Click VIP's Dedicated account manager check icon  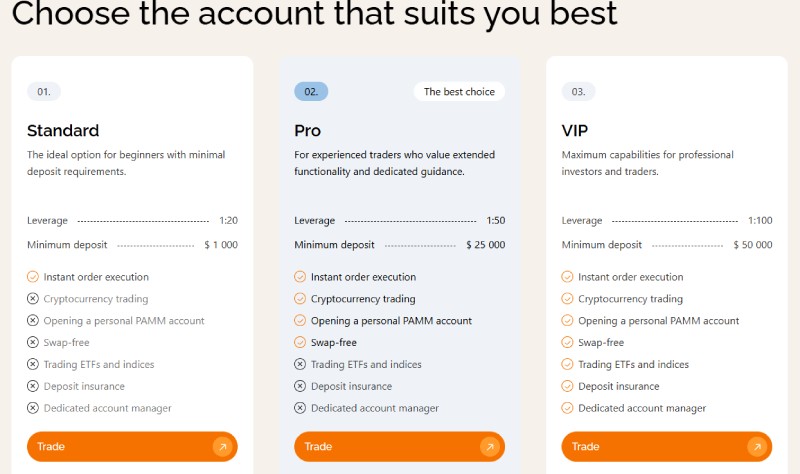click(567, 408)
